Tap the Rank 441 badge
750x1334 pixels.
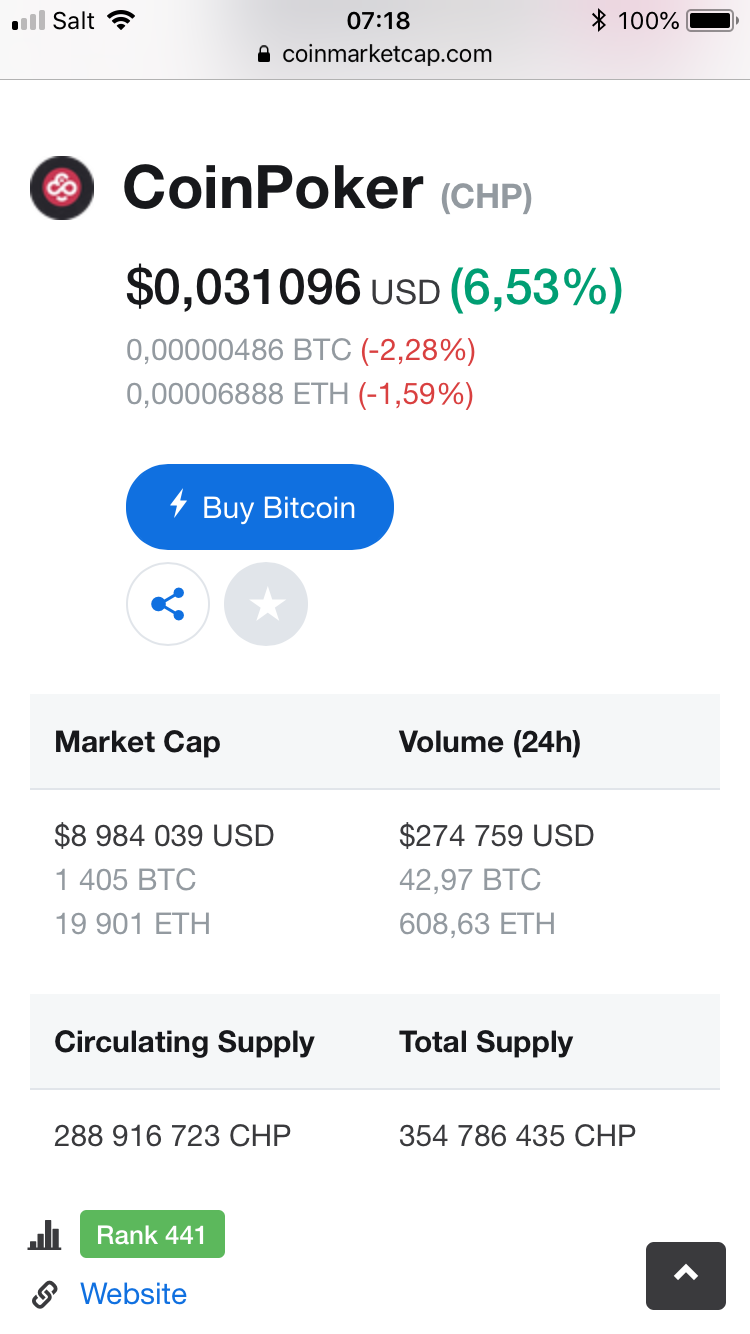click(x=152, y=1234)
